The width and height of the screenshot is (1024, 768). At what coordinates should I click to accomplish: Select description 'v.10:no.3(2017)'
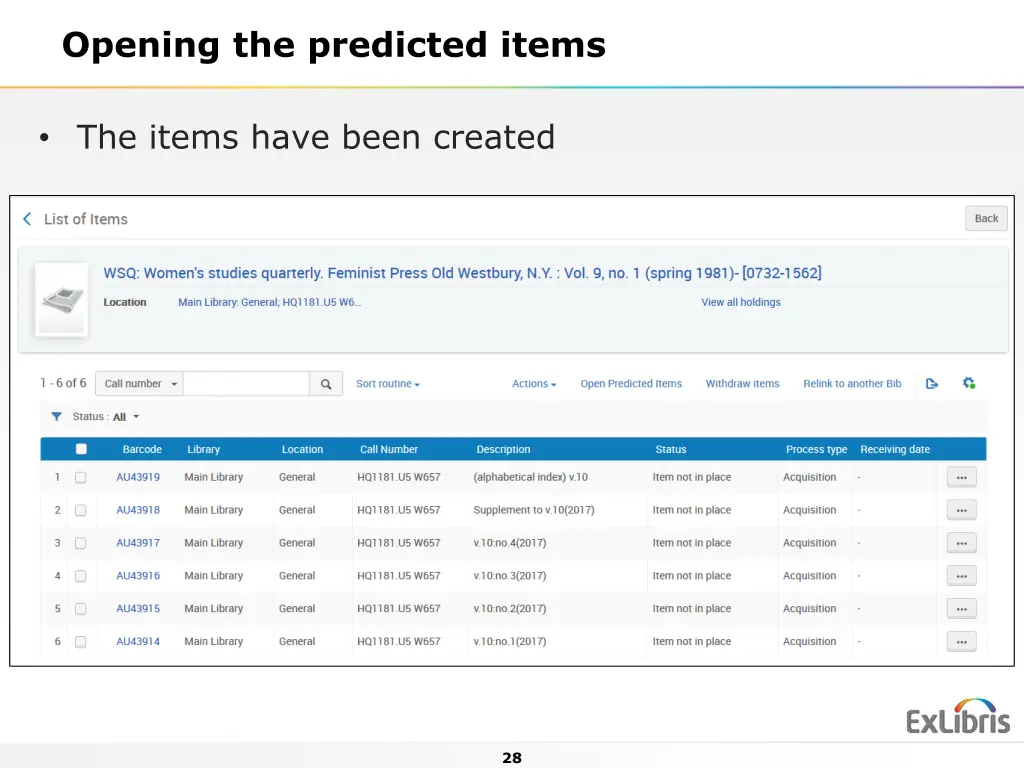tap(509, 576)
